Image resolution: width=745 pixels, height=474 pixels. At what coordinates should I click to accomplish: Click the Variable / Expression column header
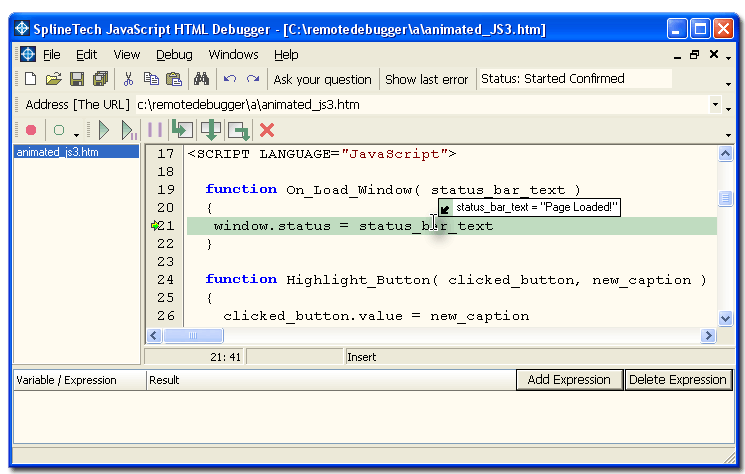(x=79, y=380)
